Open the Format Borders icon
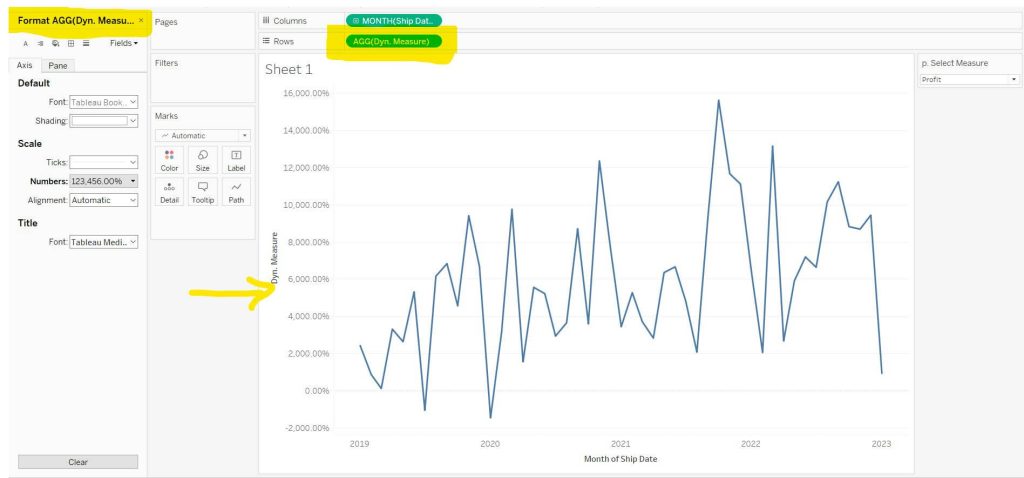Screen dimensions: 1024x478 71,43
